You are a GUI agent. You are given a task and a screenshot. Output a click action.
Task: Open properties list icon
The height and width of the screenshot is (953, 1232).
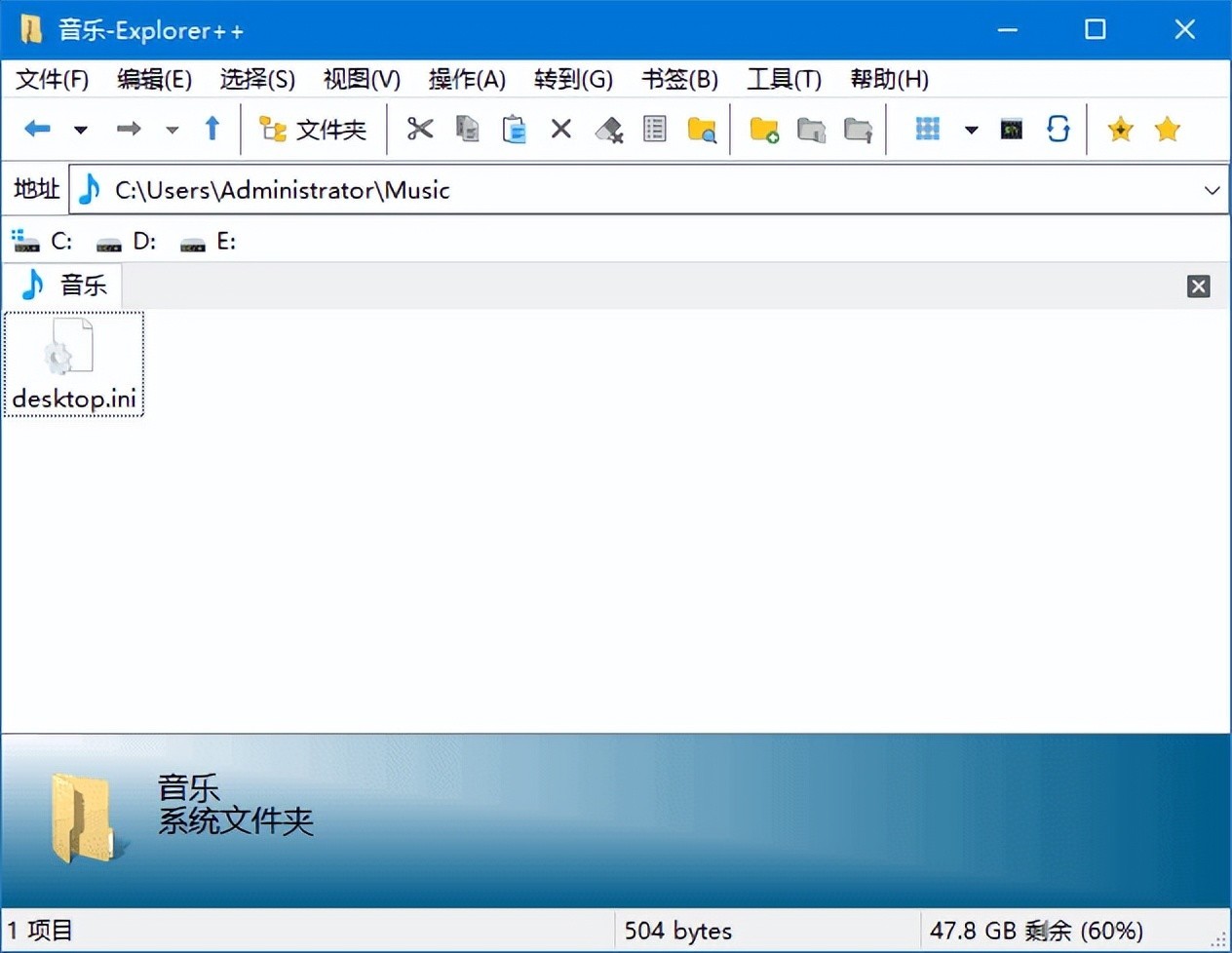point(655,129)
